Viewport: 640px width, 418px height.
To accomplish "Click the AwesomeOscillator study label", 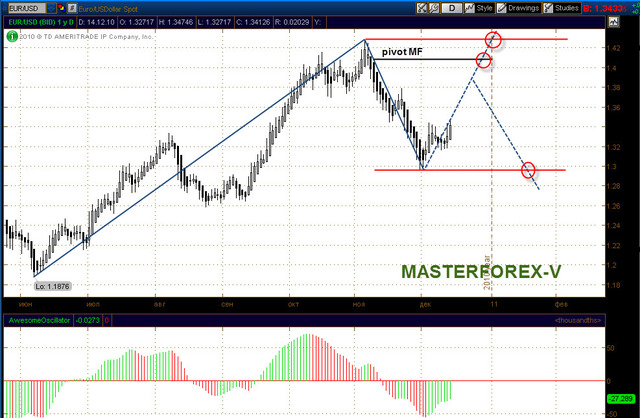I will 39,320.
